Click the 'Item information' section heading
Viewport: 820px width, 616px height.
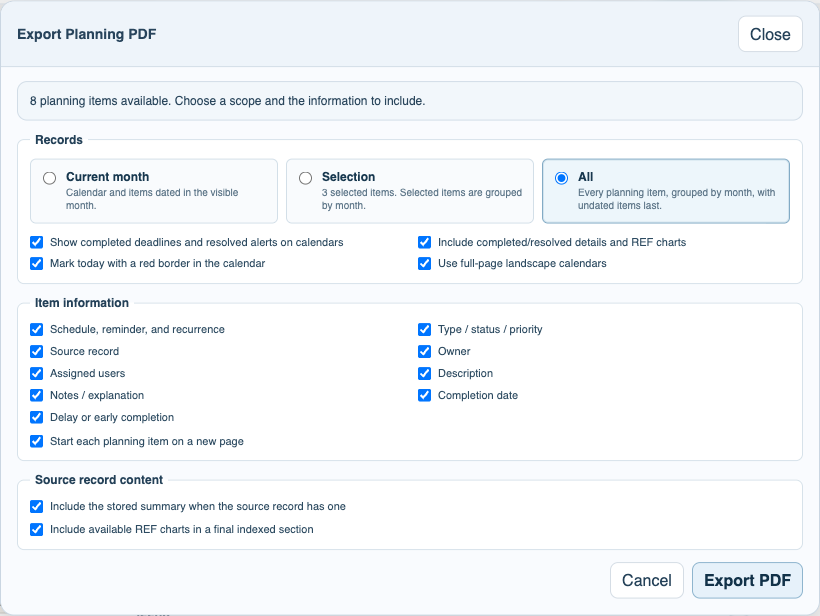click(82, 303)
